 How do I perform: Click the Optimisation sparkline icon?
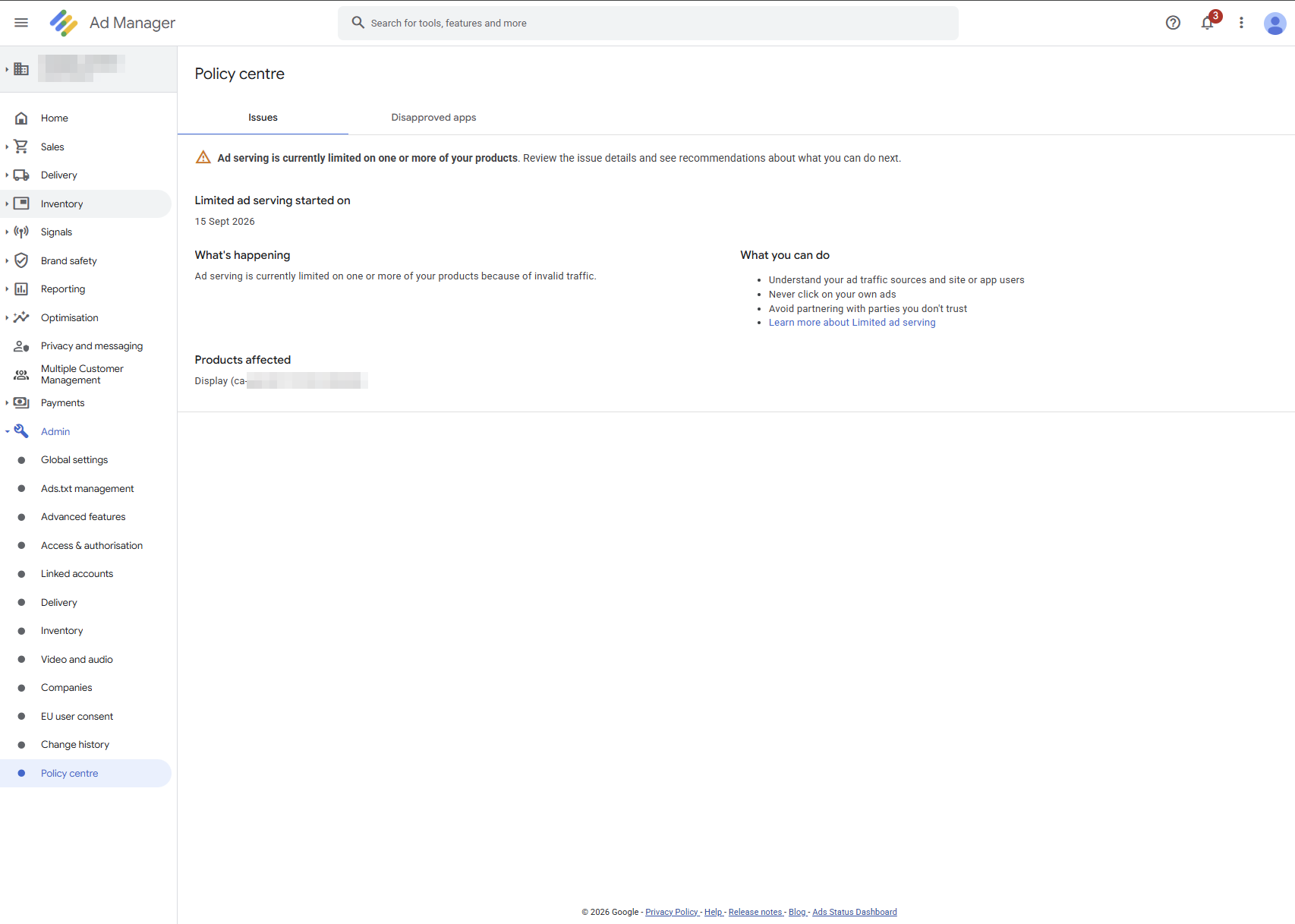click(21, 317)
